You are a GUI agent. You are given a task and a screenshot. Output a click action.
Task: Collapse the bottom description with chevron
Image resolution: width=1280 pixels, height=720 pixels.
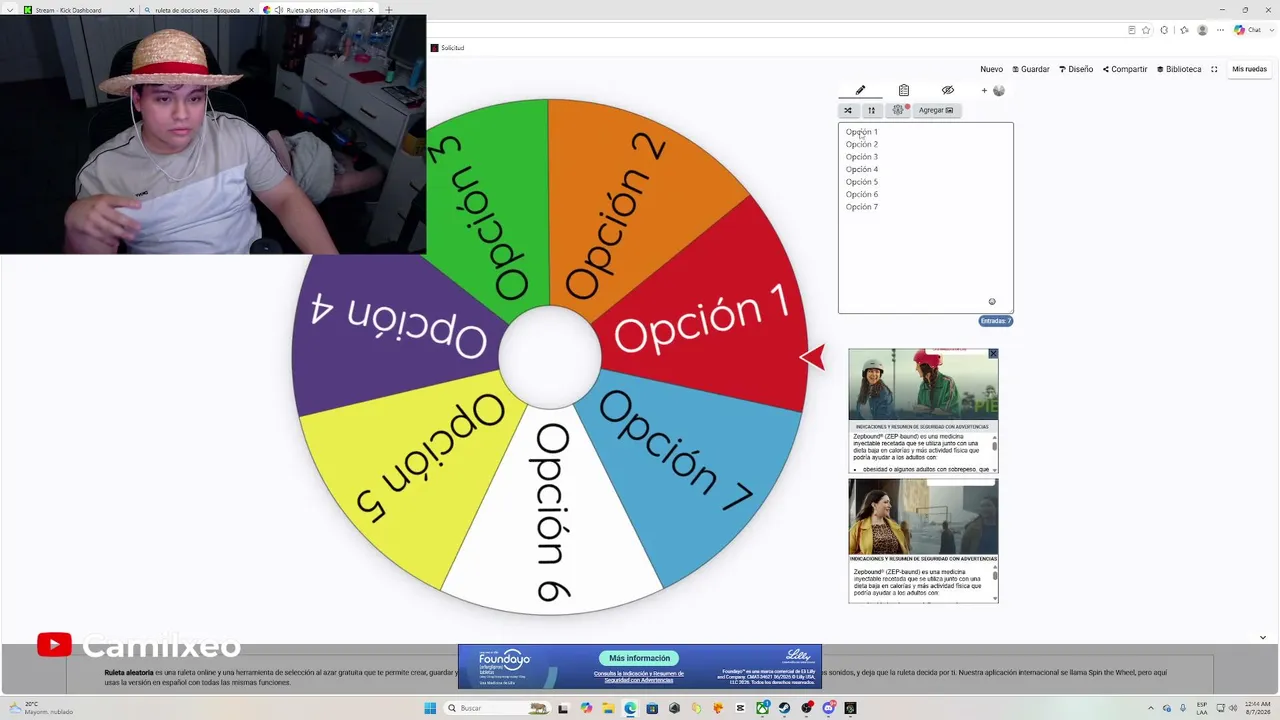click(1262, 637)
